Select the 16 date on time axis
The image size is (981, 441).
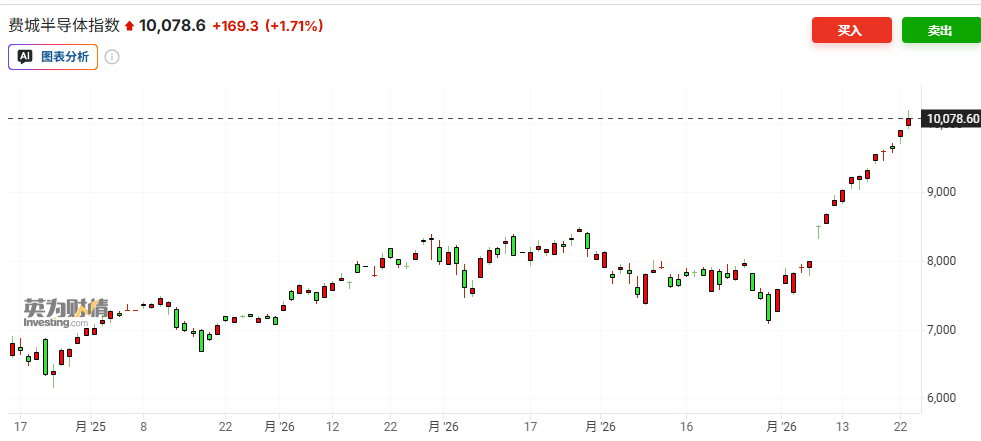686,427
